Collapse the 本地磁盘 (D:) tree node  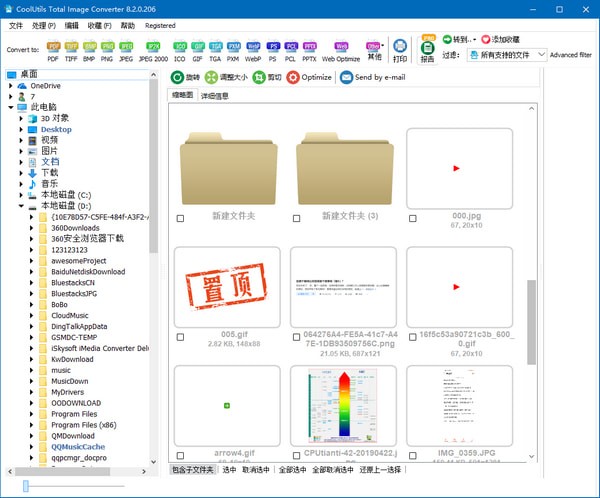(20, 206)
